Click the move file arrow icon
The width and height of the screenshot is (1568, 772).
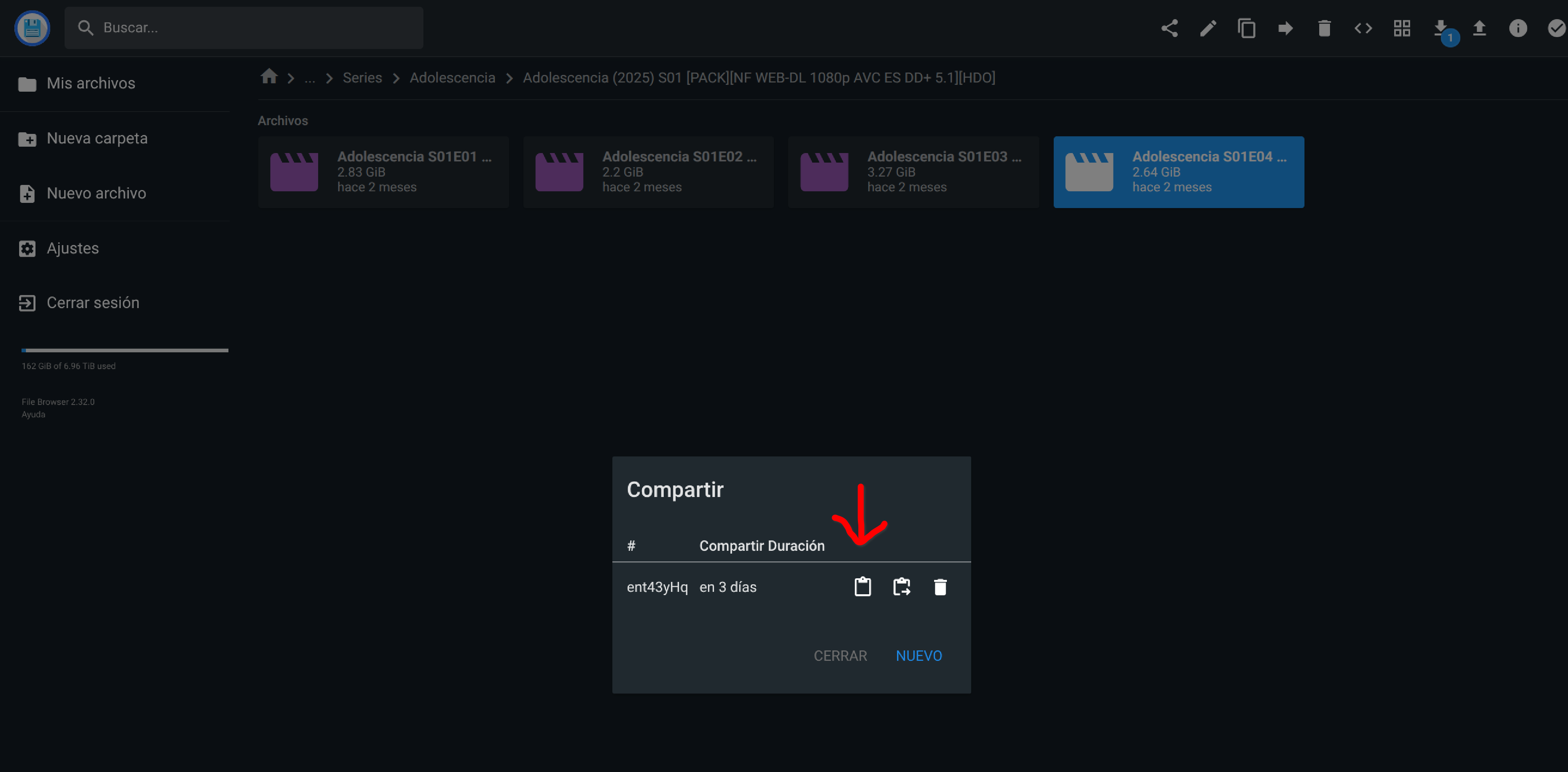click(x=1285, y=28)
